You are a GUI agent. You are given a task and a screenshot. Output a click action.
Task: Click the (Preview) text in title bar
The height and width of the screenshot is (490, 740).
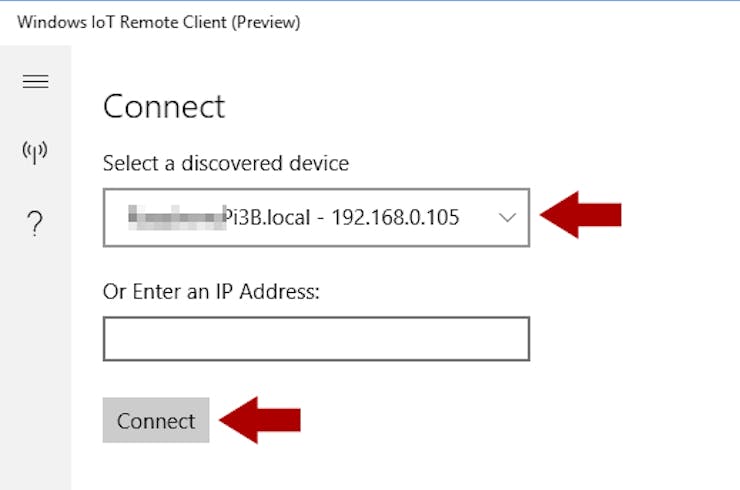tap(266, 22)
